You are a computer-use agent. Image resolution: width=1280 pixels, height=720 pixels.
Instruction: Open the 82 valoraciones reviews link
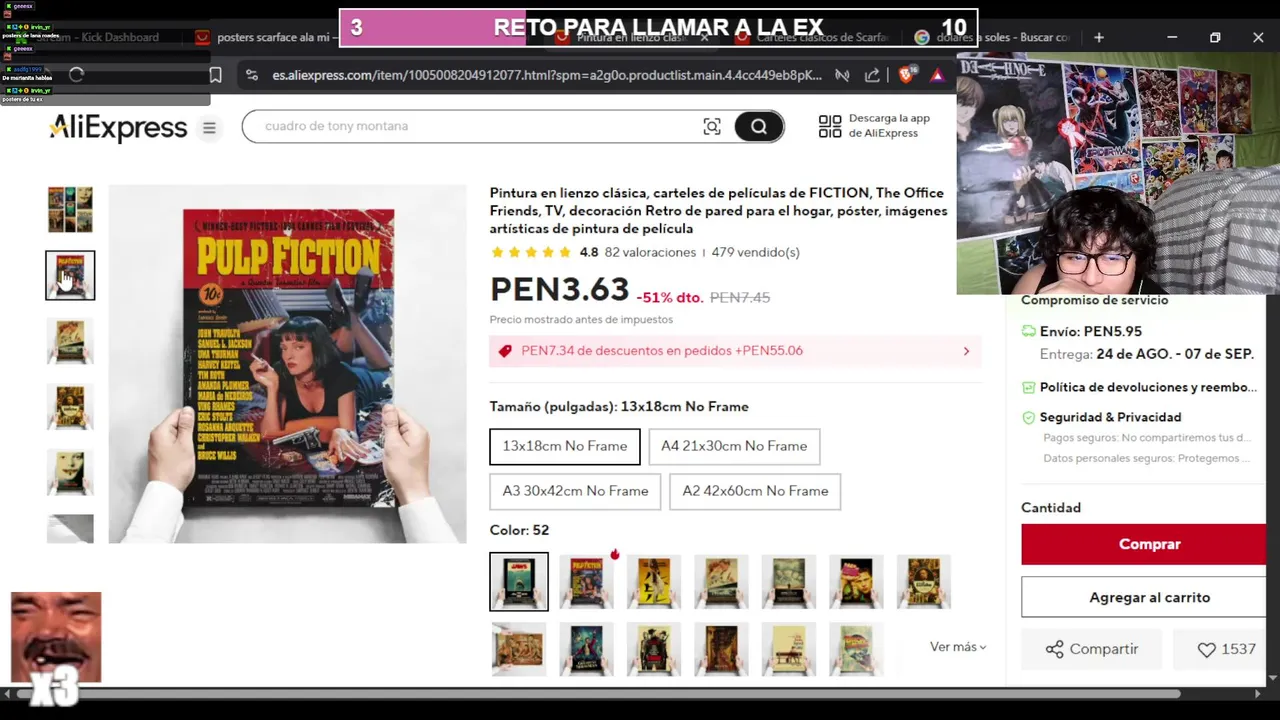pos(650,252)
